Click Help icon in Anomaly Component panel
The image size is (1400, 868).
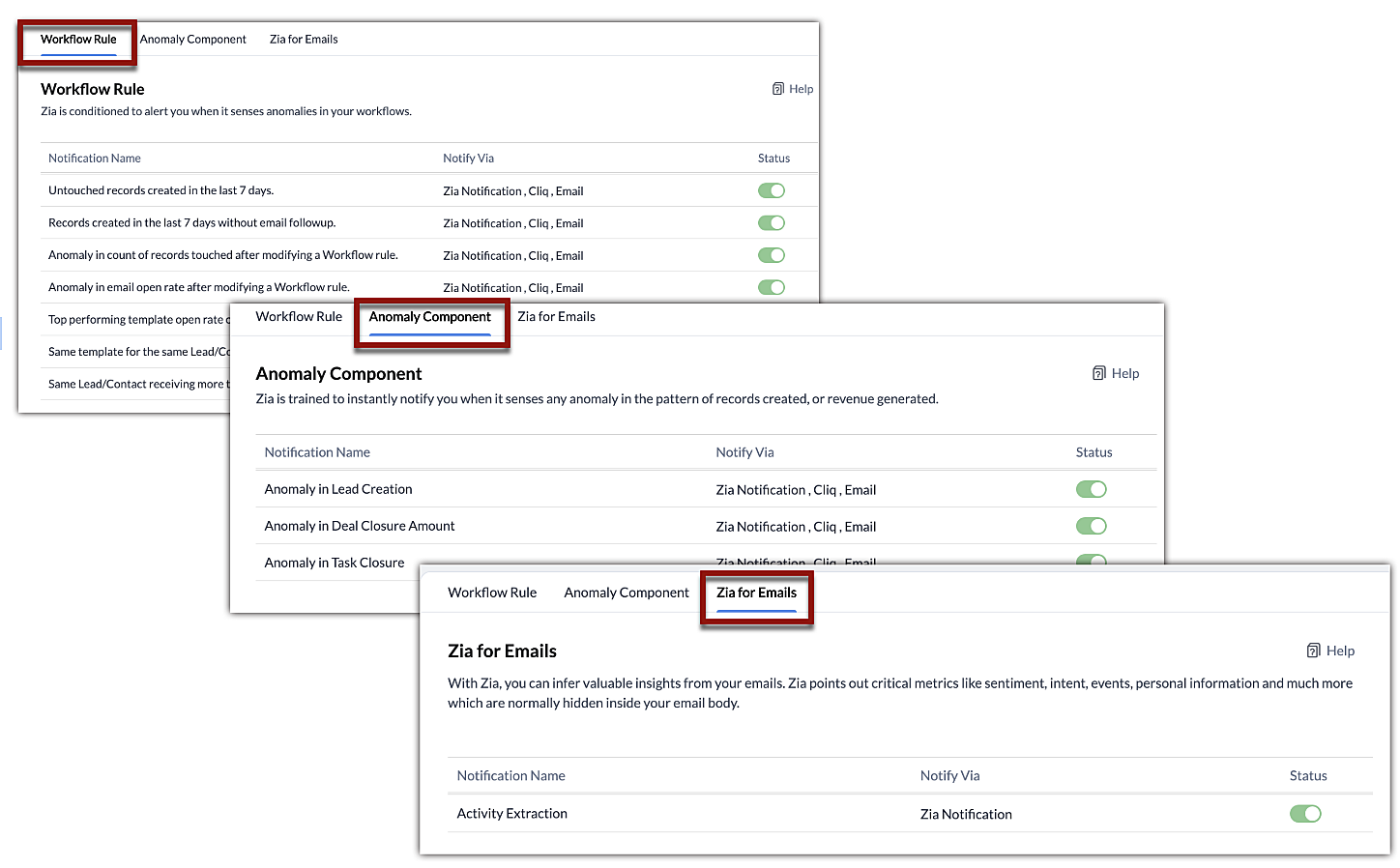tap(1099, 373)
